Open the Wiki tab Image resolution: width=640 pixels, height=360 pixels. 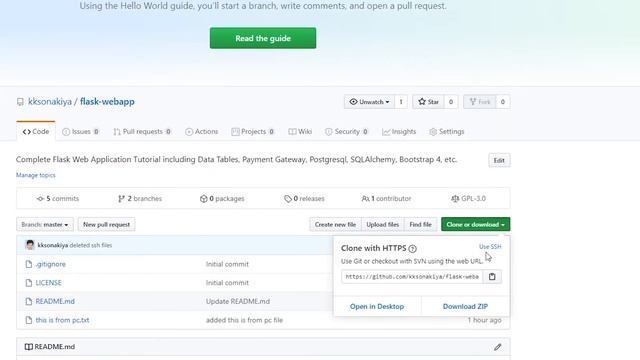pyautogui.click(x=300, y=131)
